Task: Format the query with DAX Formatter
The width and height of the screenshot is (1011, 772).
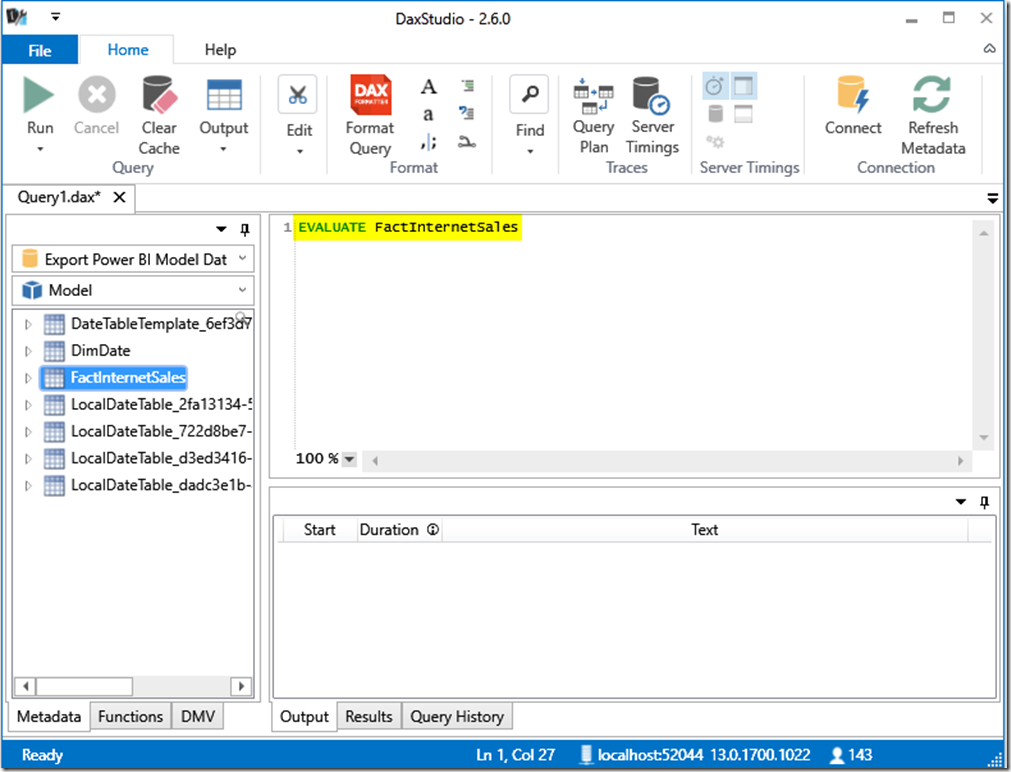Action: click(x=371, y=94)
